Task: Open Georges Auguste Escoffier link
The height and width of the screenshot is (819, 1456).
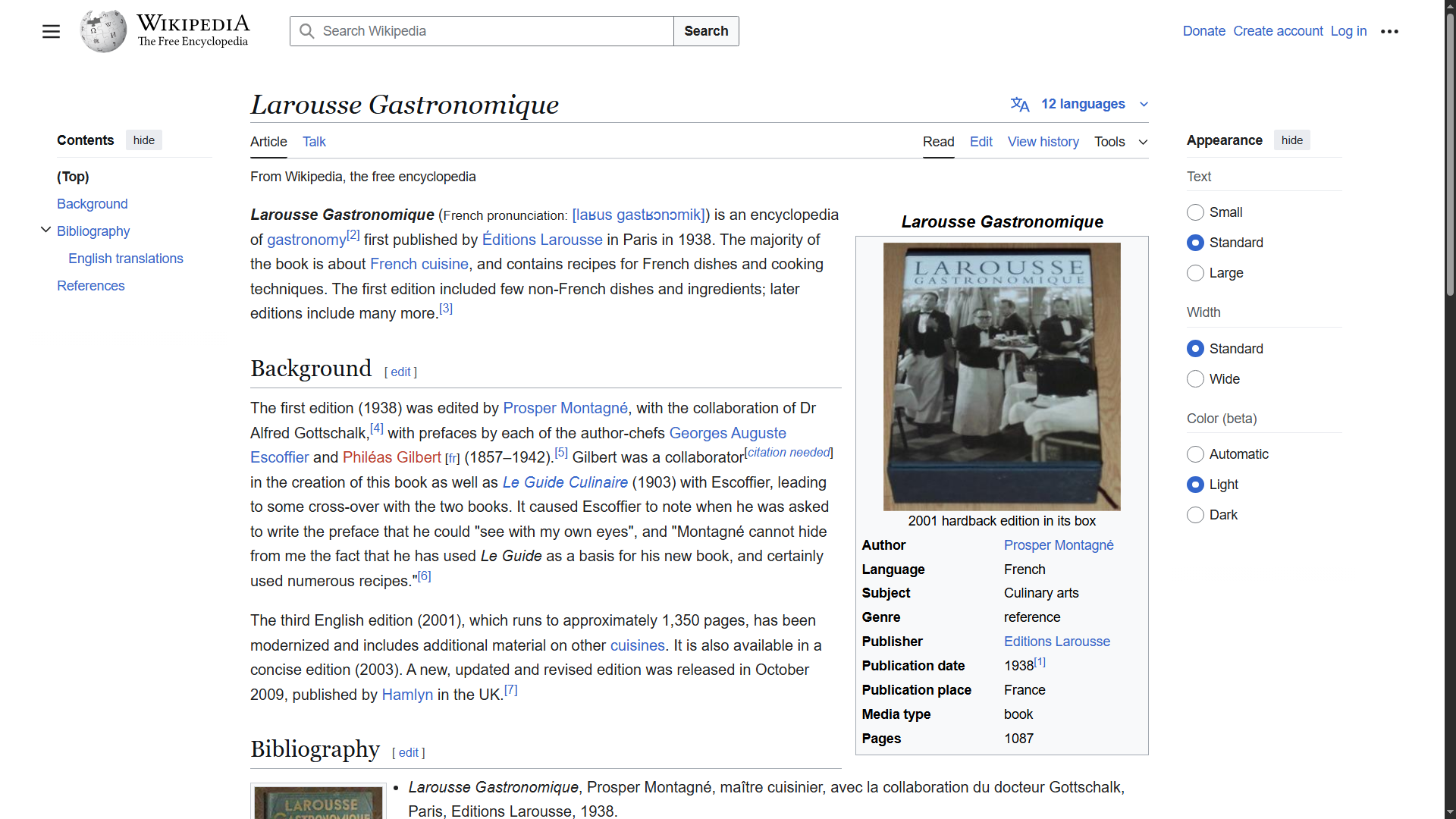Action: point(727,433)
